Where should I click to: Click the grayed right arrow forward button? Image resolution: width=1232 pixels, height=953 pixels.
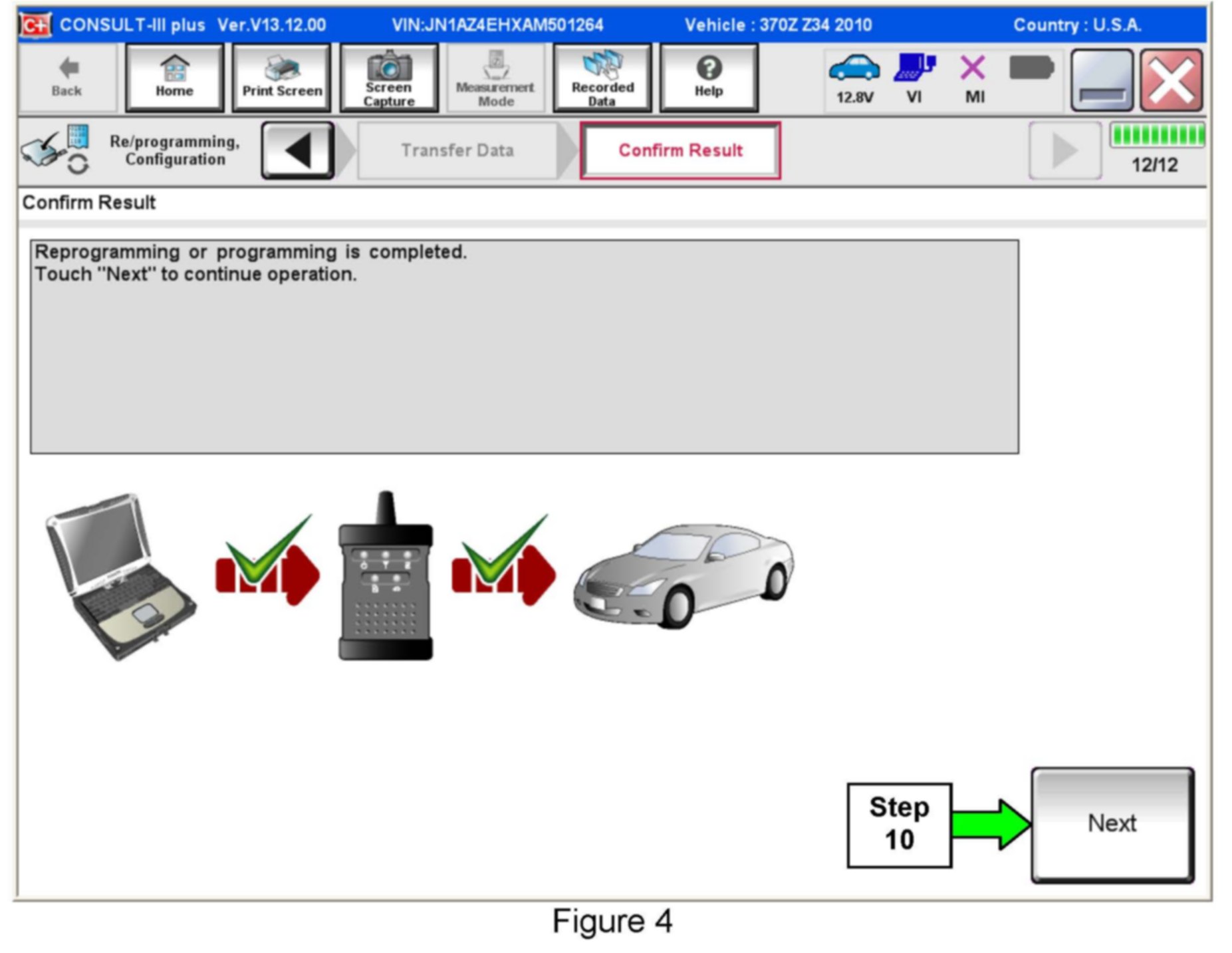1064,150
